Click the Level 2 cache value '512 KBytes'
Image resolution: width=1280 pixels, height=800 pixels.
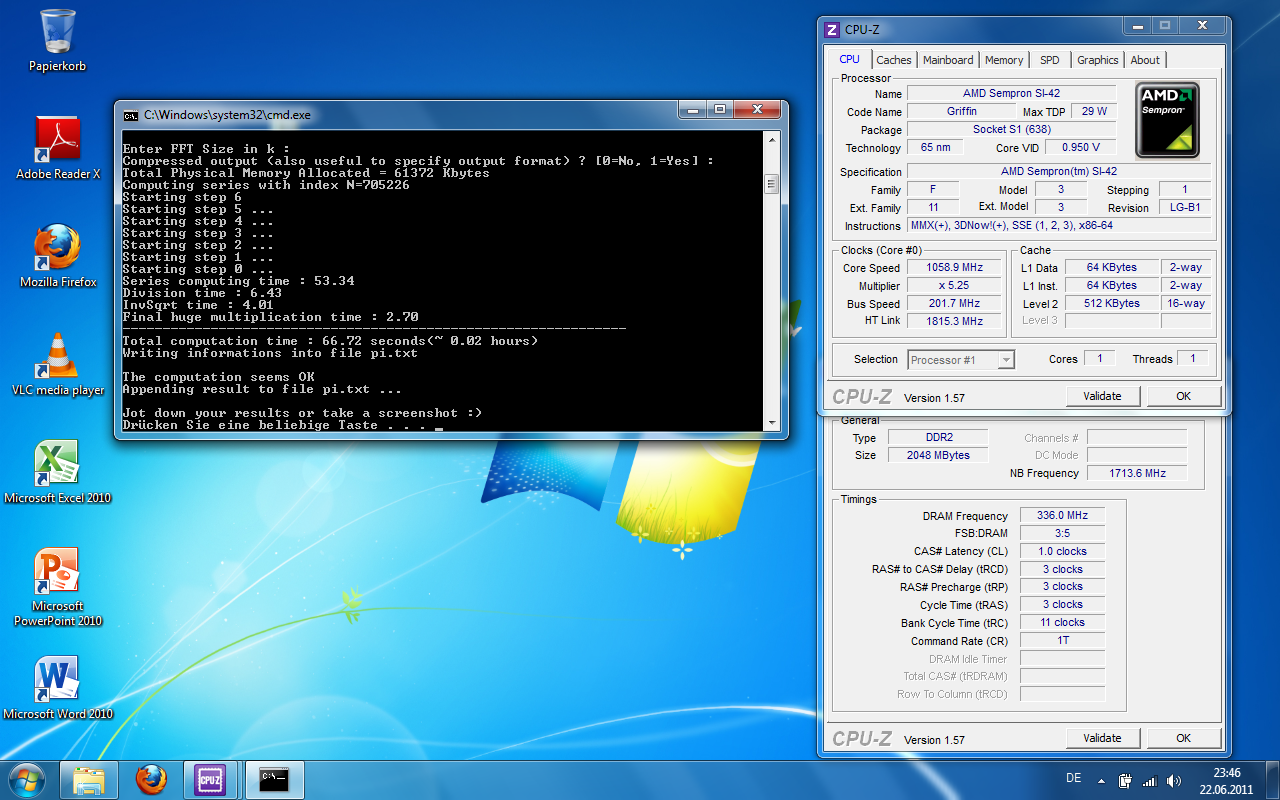pyautogui.click(x=1111, y=304)
